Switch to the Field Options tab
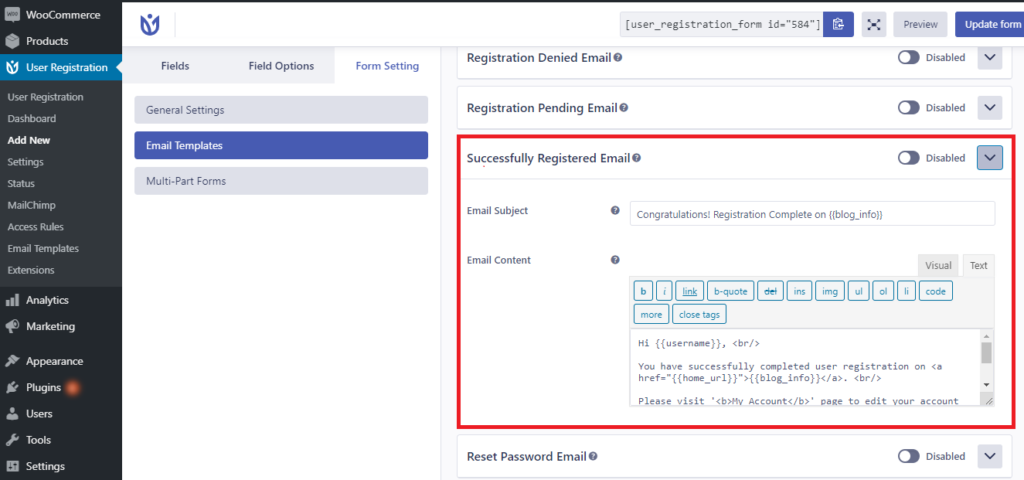This screenshot has width=1024, height=480. [x=281, y=66]
